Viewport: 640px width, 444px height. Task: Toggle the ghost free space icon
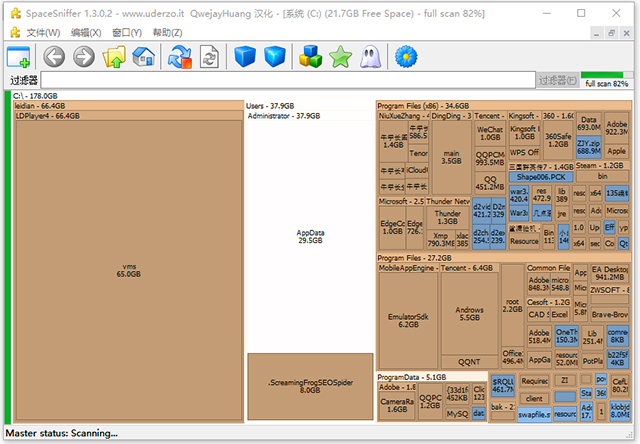pos(370,58)
